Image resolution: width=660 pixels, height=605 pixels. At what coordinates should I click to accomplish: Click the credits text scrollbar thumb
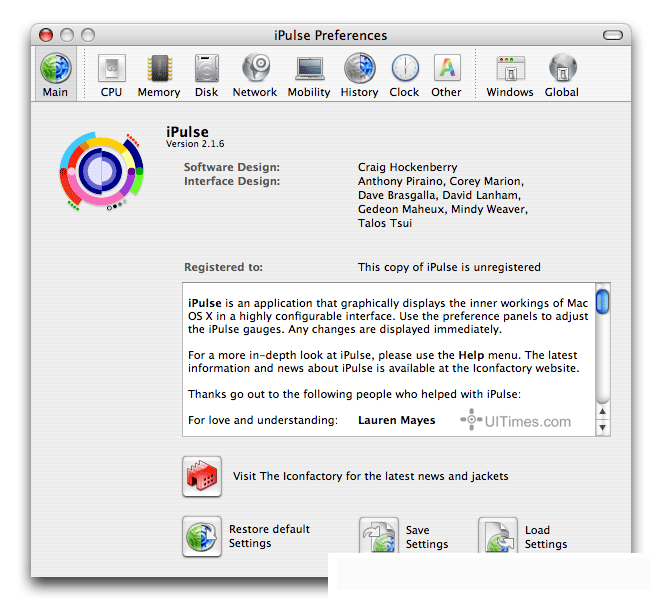602,301
